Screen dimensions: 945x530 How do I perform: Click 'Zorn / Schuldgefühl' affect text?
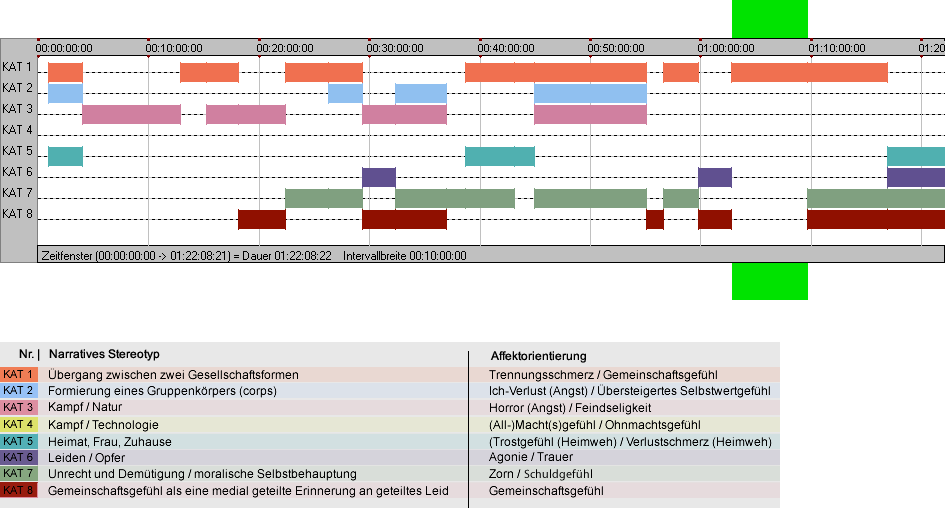click(x=541, y=474)
